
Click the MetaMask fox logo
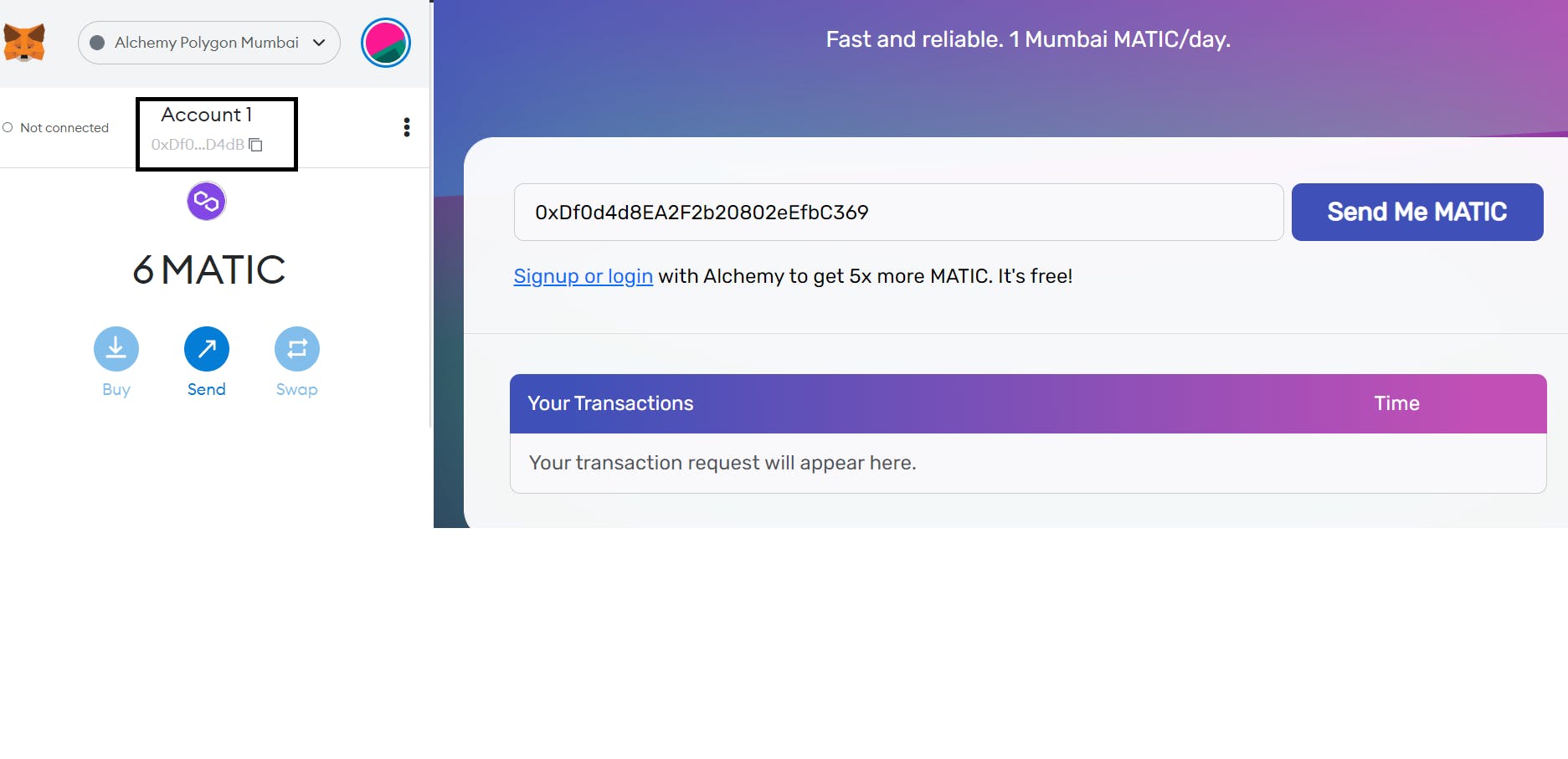[x=23, y=42]
